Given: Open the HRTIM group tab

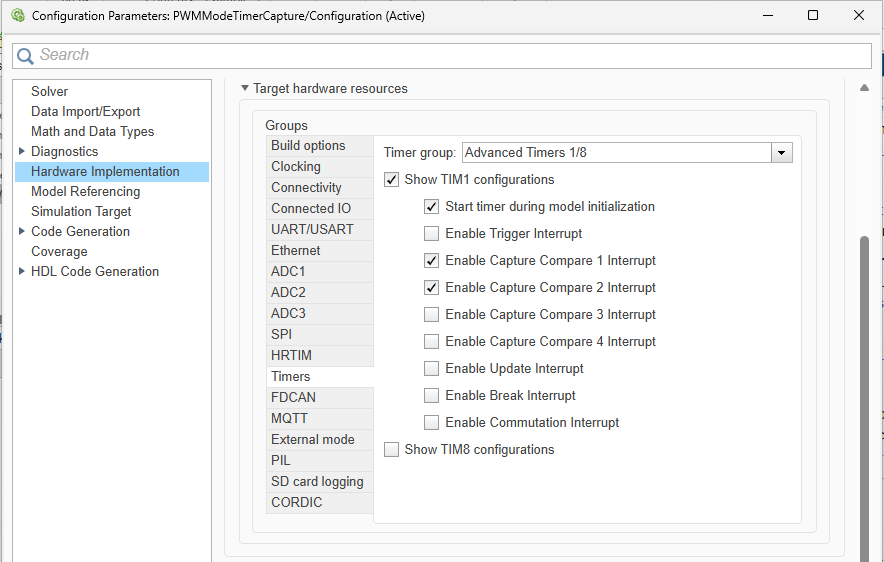Looking at the screenshot, I should (320, 355).
